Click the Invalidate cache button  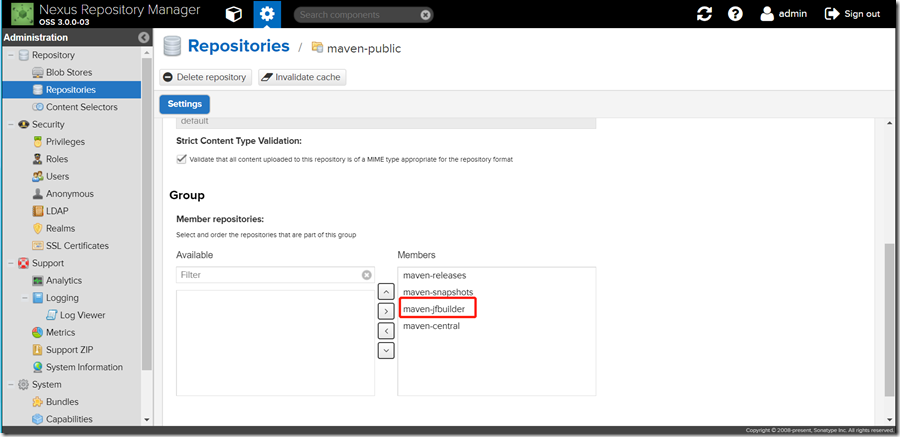(x=302, y=77)
